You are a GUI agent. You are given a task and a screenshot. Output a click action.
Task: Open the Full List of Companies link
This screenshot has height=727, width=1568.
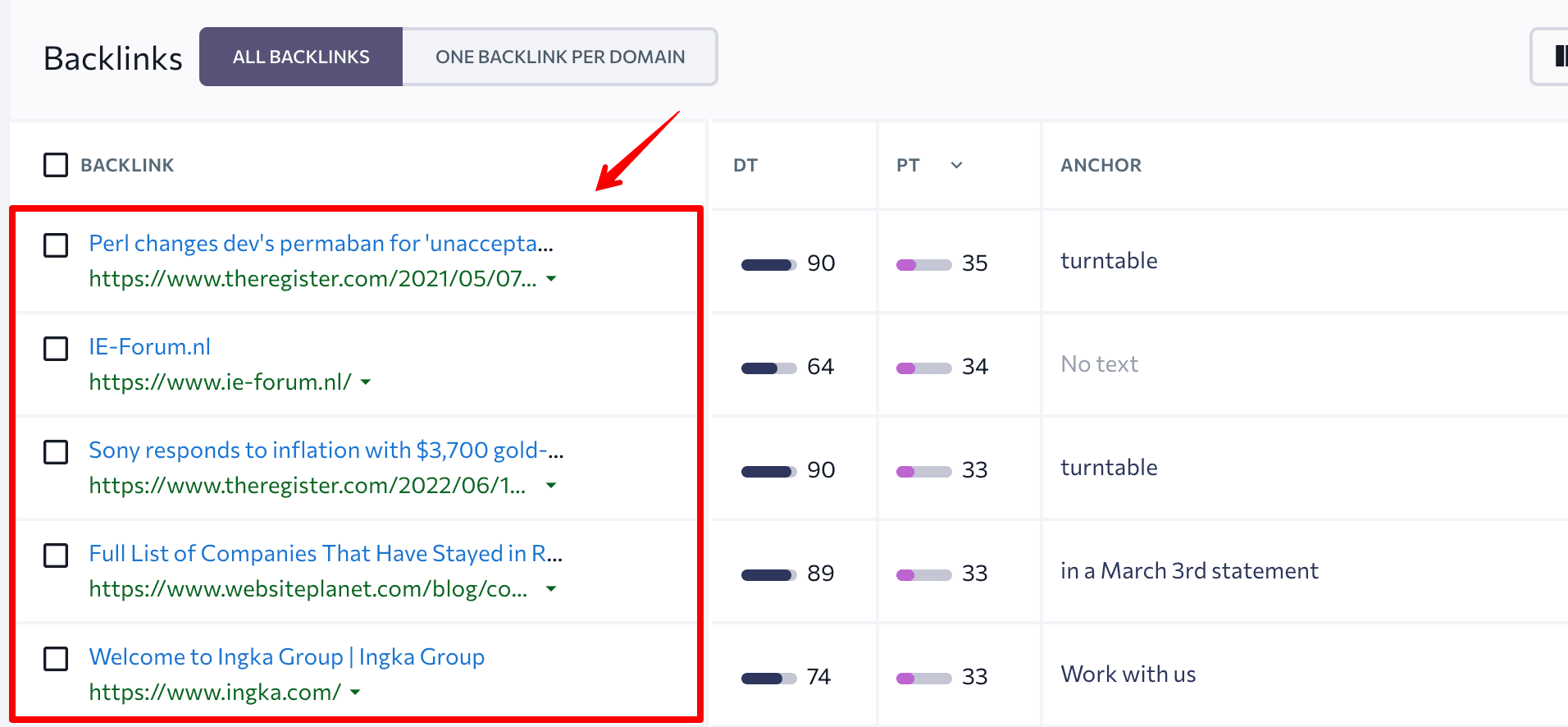tap(326, 554)
